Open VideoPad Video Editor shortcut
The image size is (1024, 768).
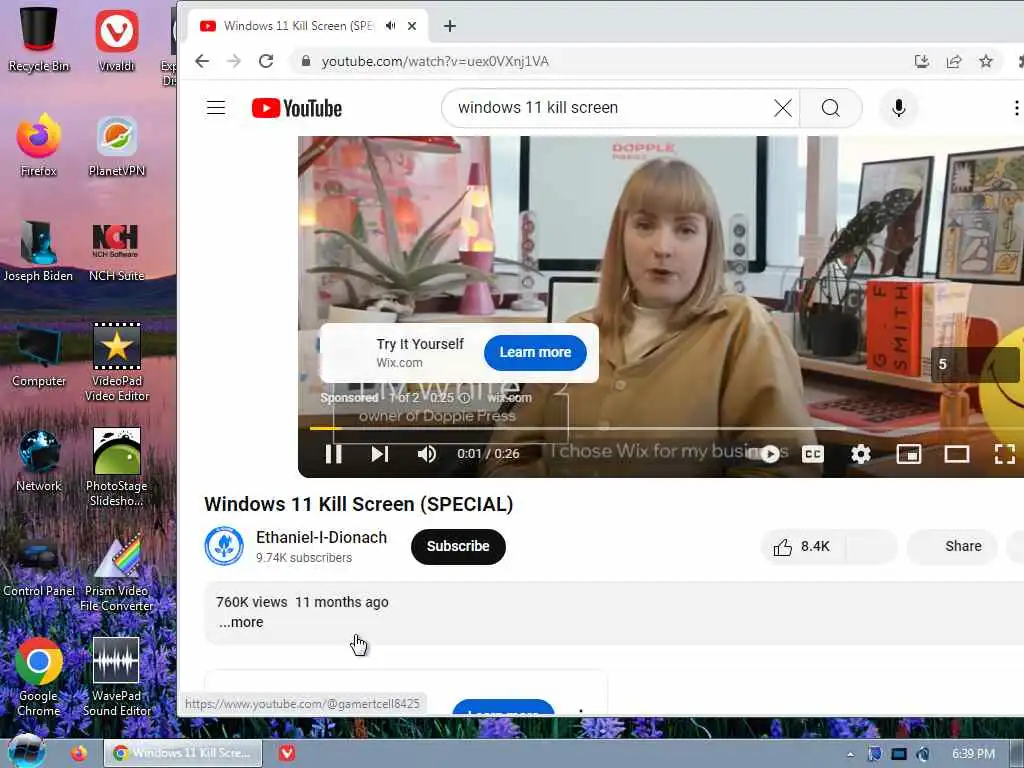point(116,361)
